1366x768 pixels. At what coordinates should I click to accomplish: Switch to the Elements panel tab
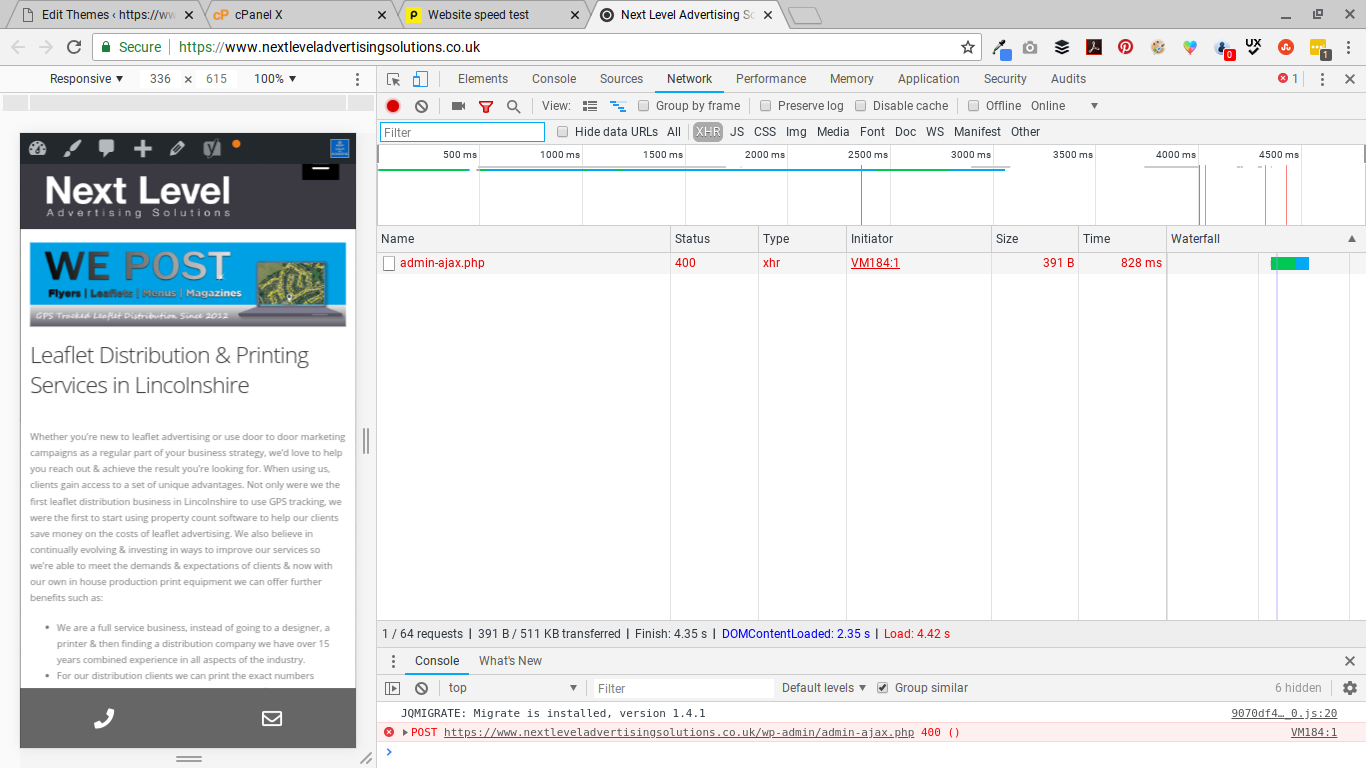(483, 79)
